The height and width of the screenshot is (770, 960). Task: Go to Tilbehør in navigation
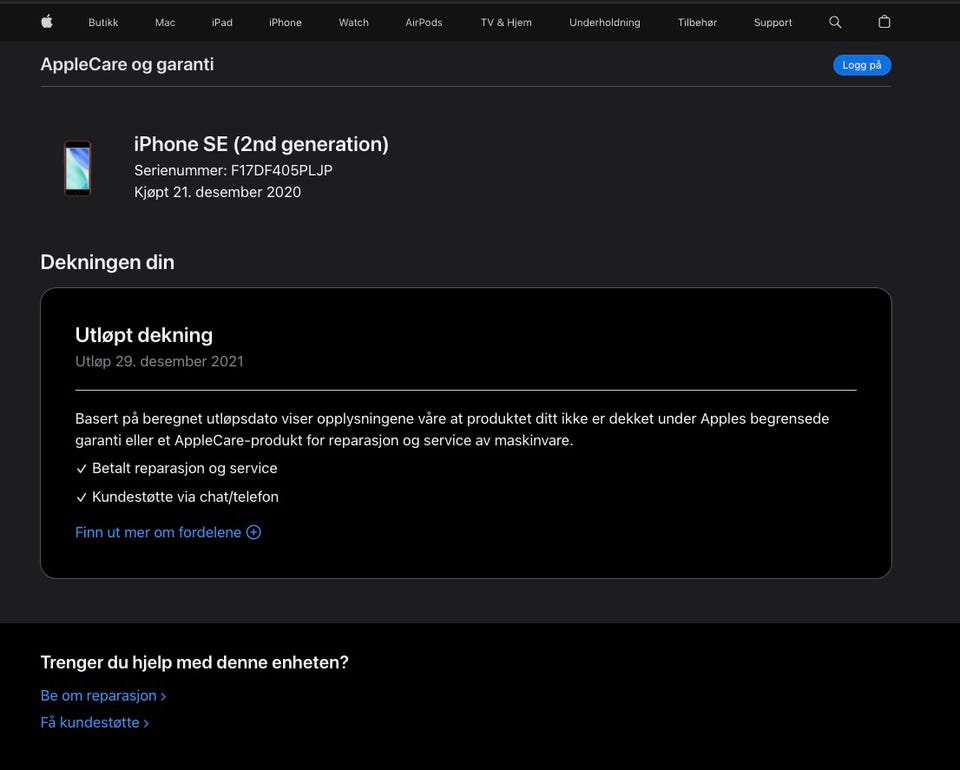[697, 23]
